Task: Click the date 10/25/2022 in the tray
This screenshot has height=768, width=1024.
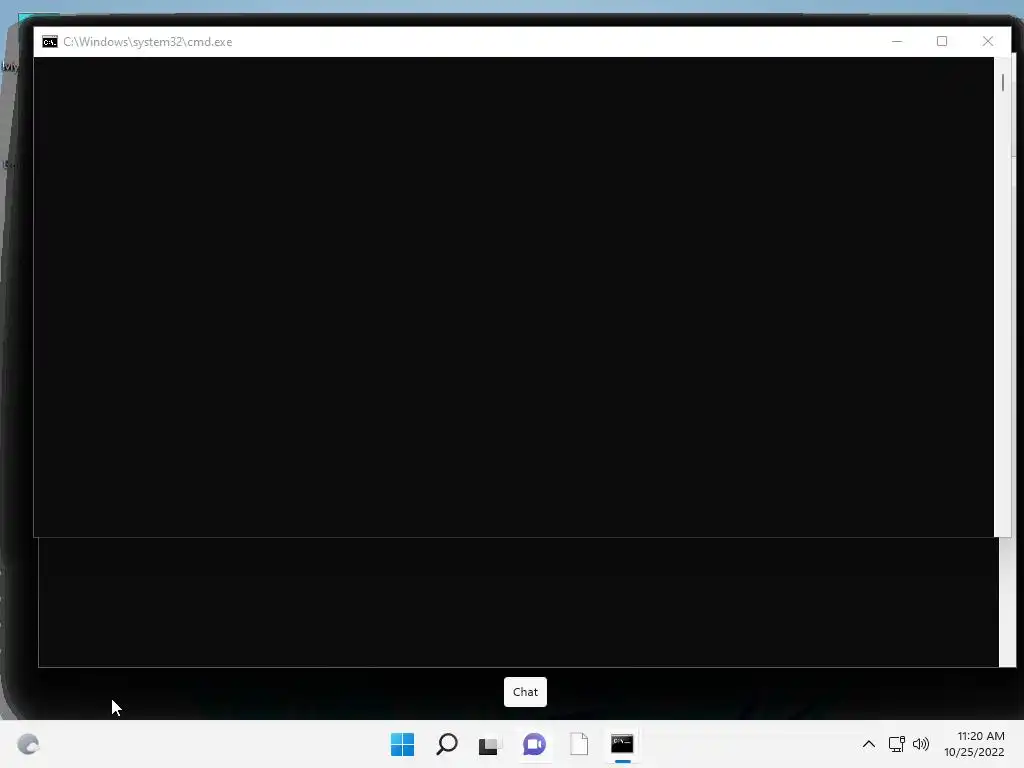Action: point(974,752)
